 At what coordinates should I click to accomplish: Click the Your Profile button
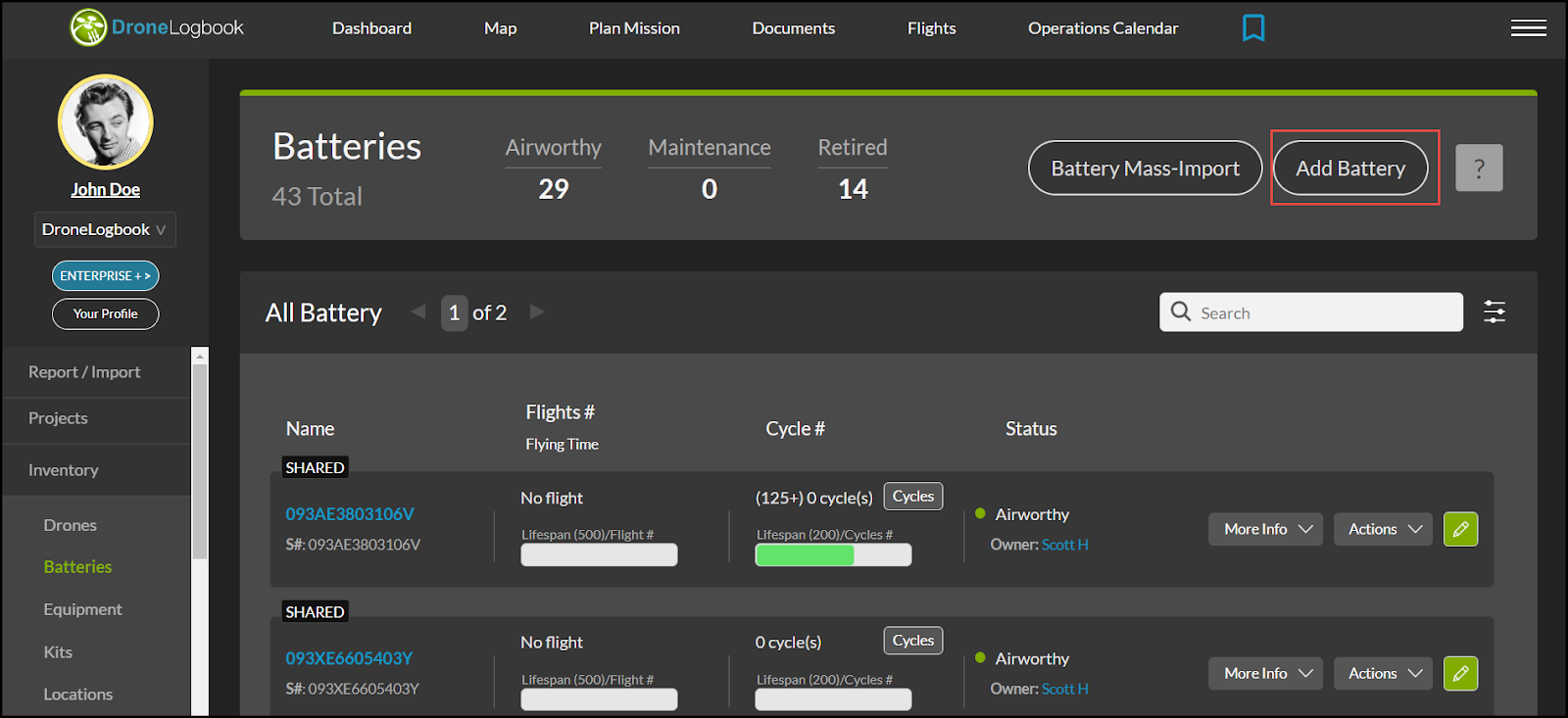click(x=105, y=313)
